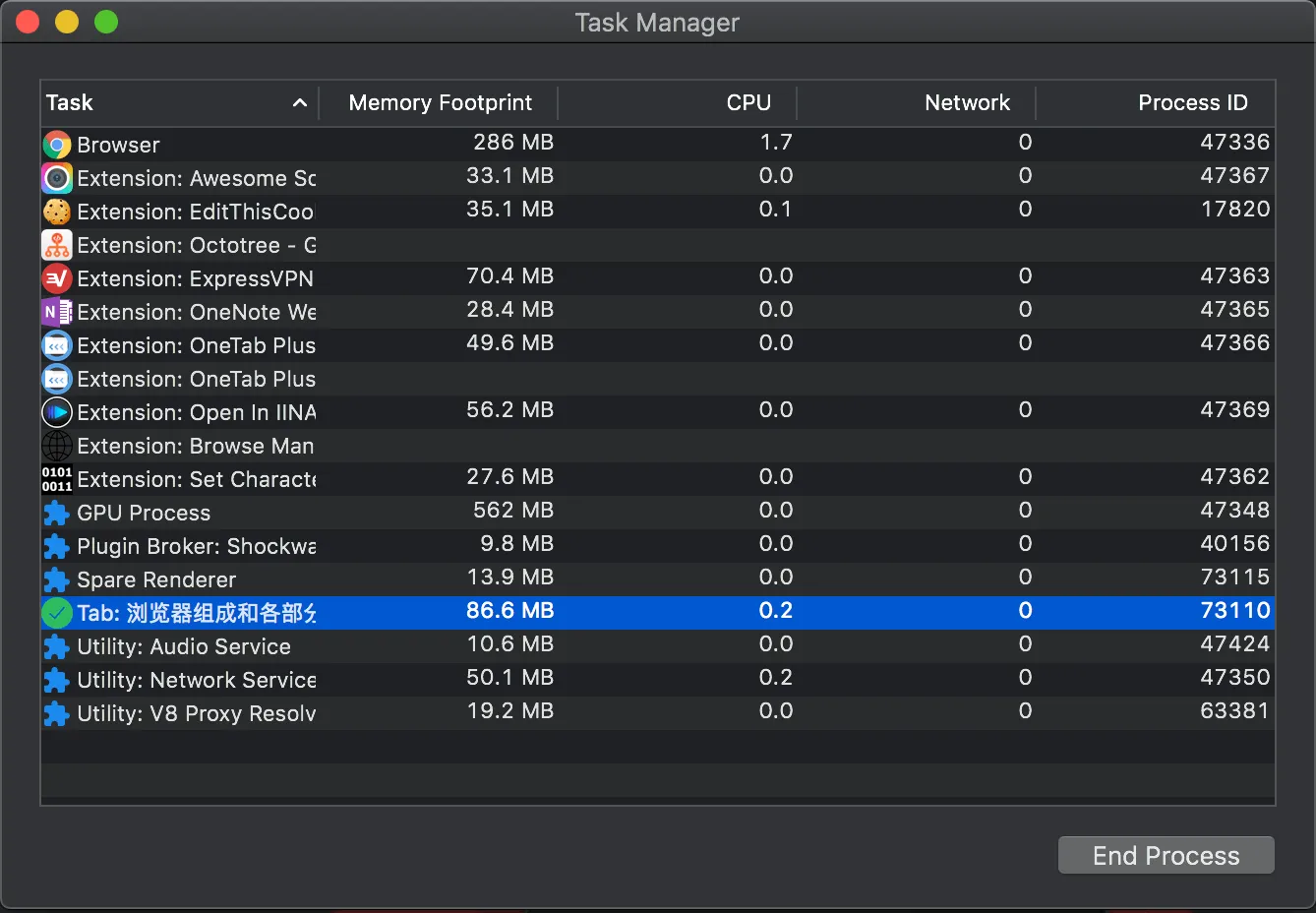Click the Awesome Screenshot extension icon

tap(57, 178)
